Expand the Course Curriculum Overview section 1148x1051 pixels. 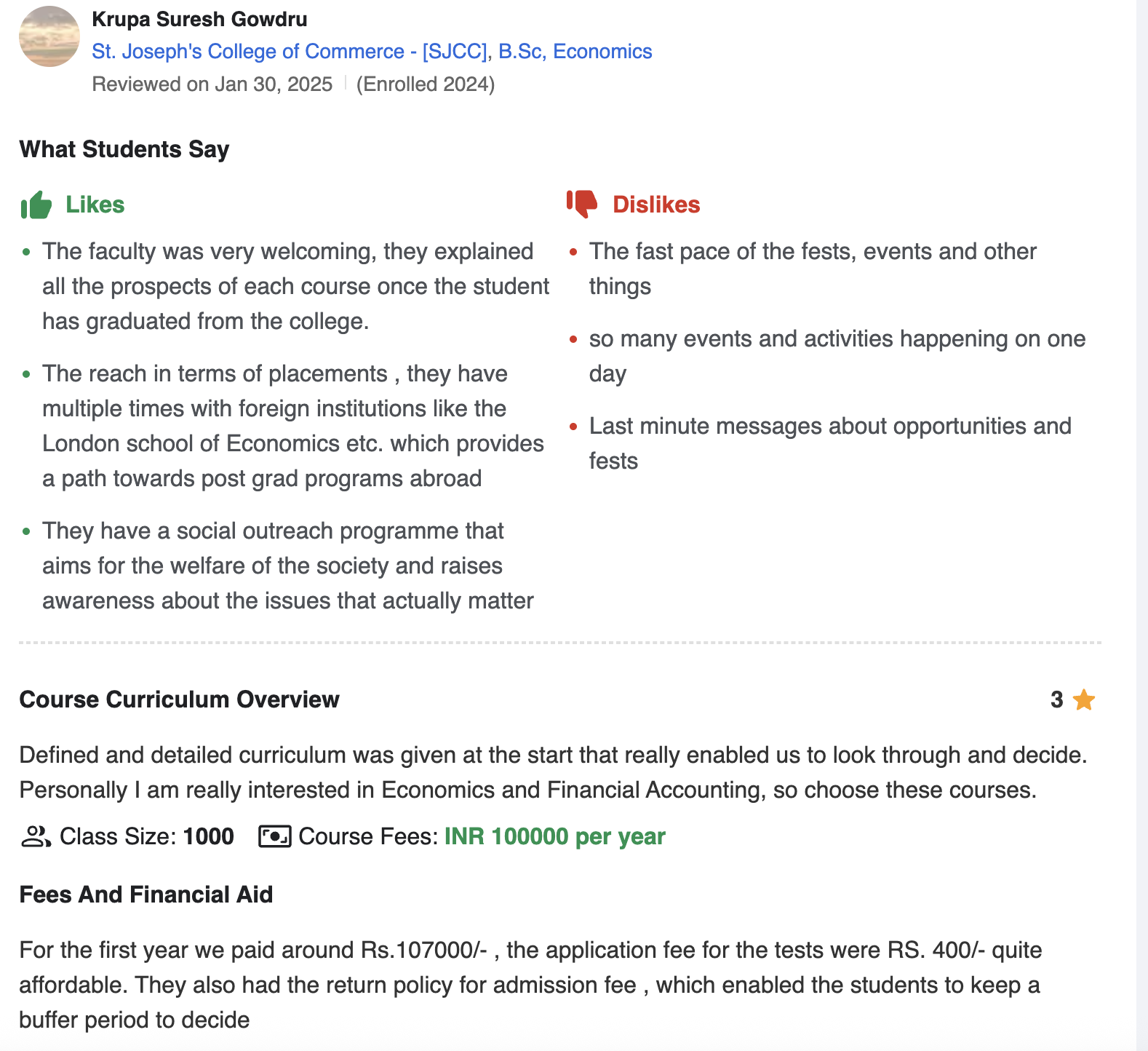click(x=180, y=699)
